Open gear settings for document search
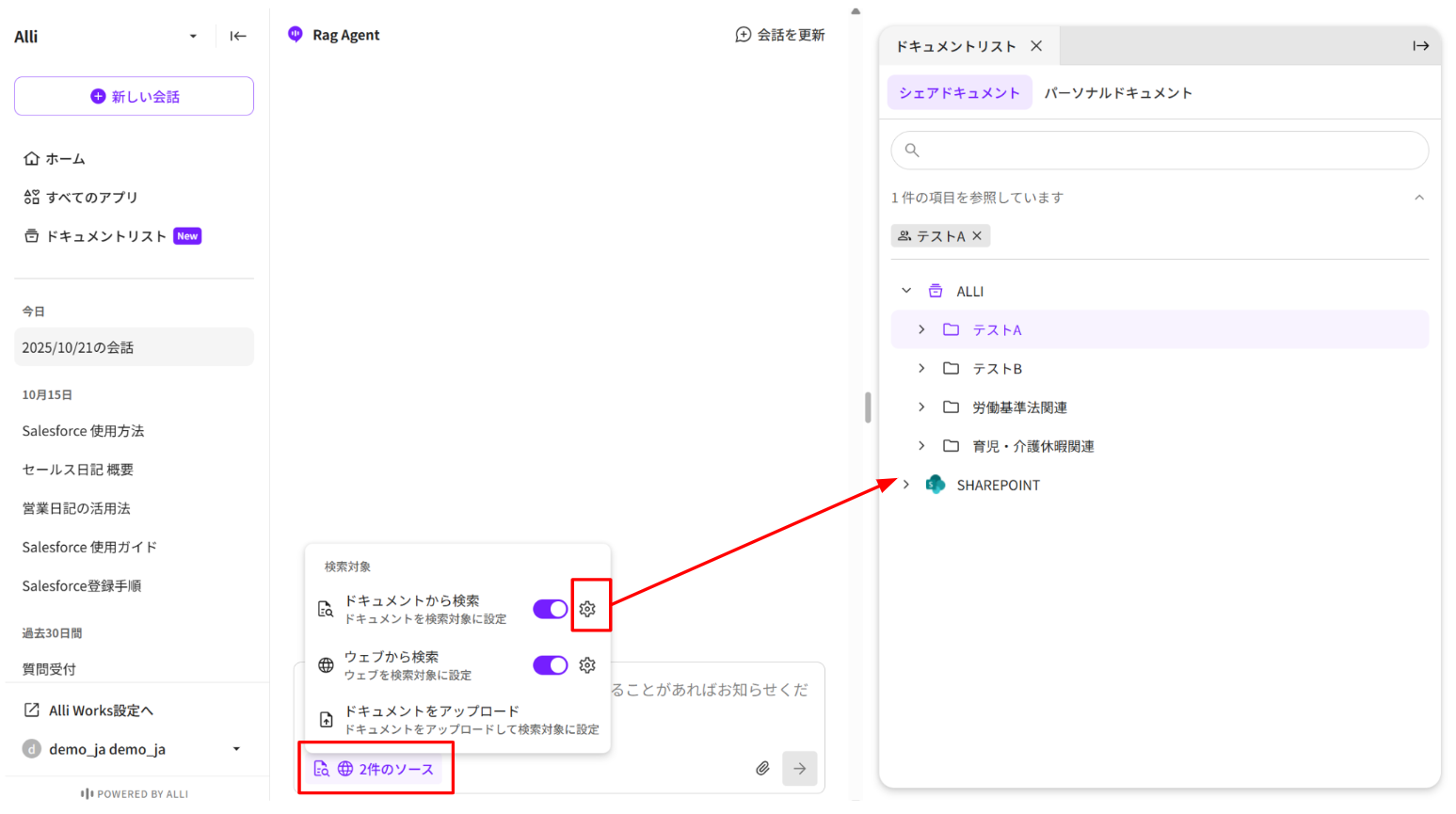 click(x=587, y=609)
